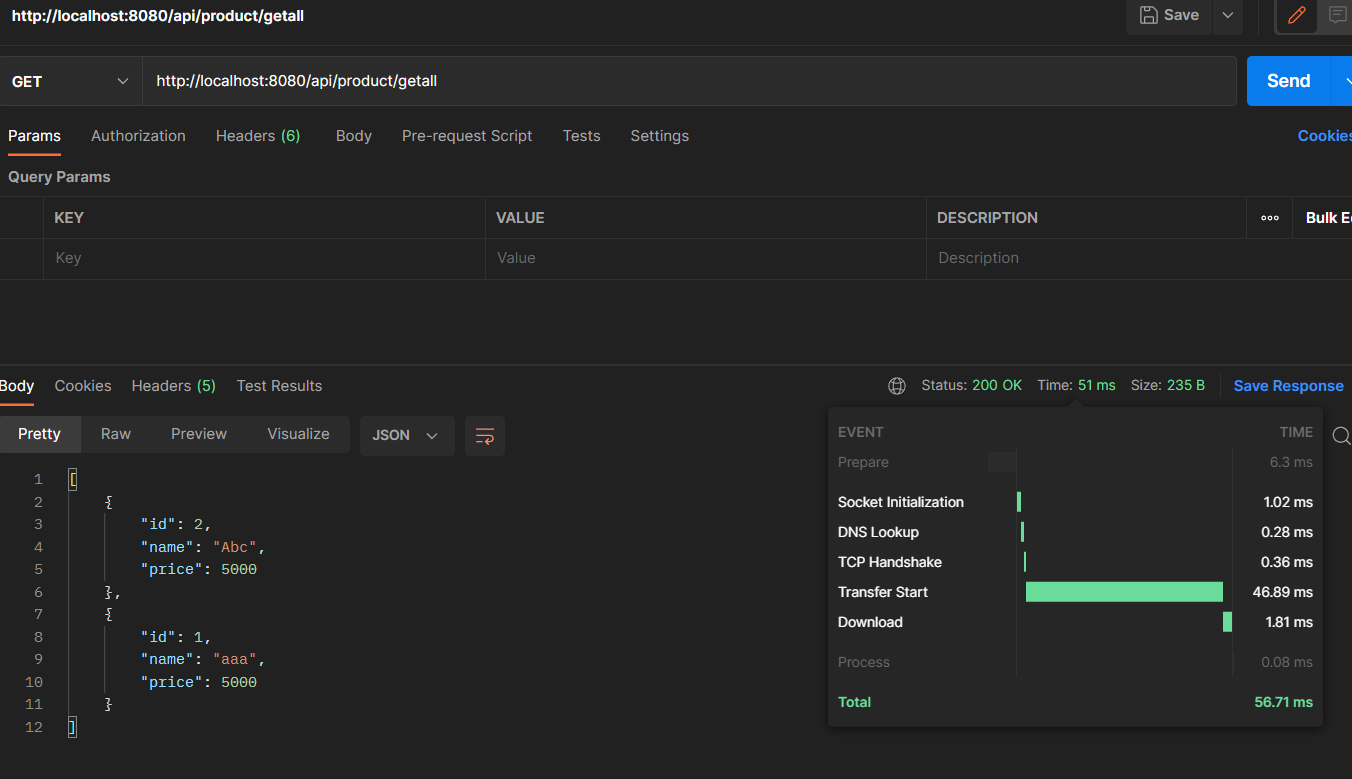The image size is (1352, 779).
Task: Click the Download timing row label
Action: tap(870, 622)
